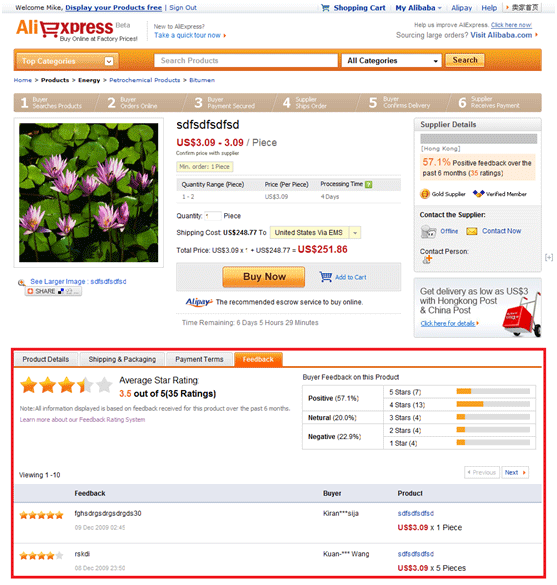Open the Product Details tab
This screenshot has width=557, height=585.
(46, 359)
